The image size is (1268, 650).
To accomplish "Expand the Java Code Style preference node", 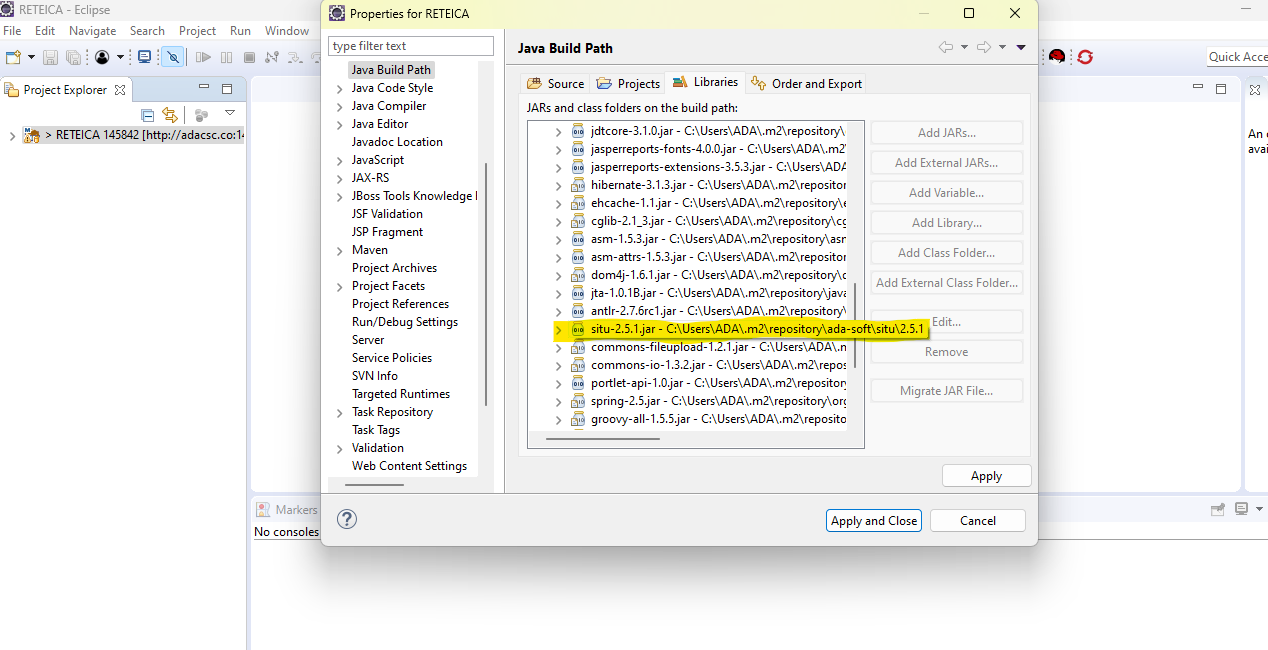I will click(x=340, y=89).
